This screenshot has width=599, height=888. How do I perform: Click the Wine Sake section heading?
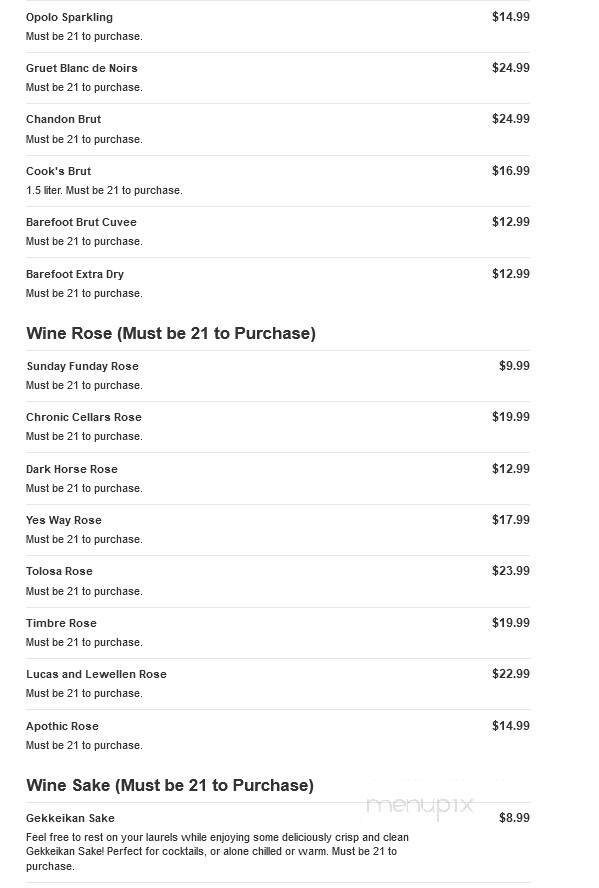170,785
